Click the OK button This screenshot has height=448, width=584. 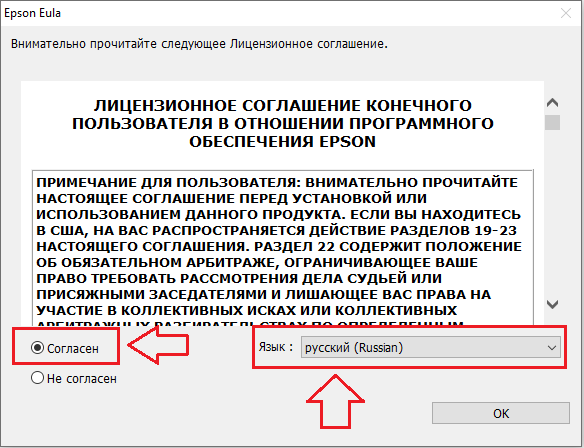(501, 413)
